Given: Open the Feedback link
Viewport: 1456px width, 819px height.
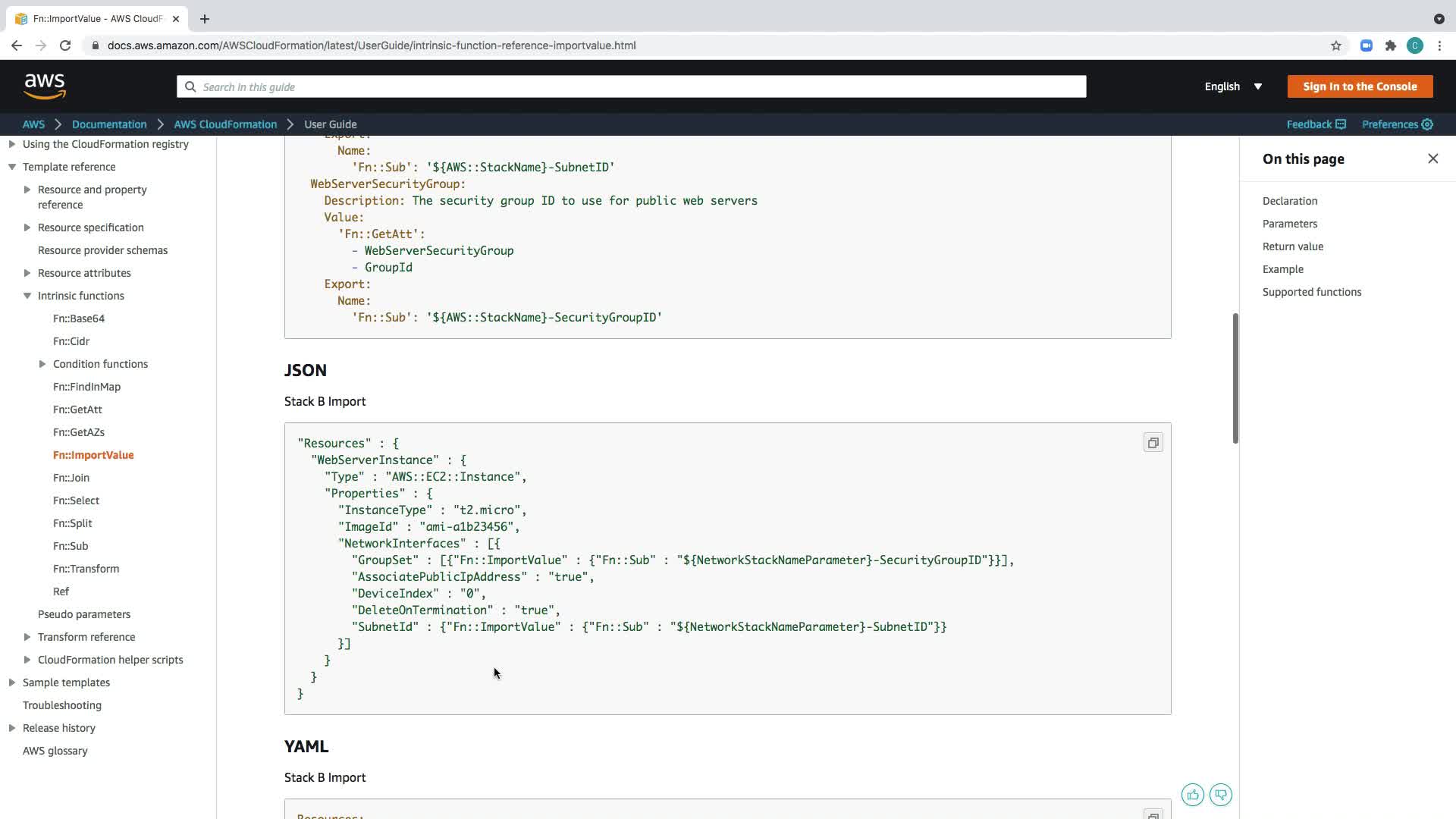Looking at the screenshot, I should 1316,124.
